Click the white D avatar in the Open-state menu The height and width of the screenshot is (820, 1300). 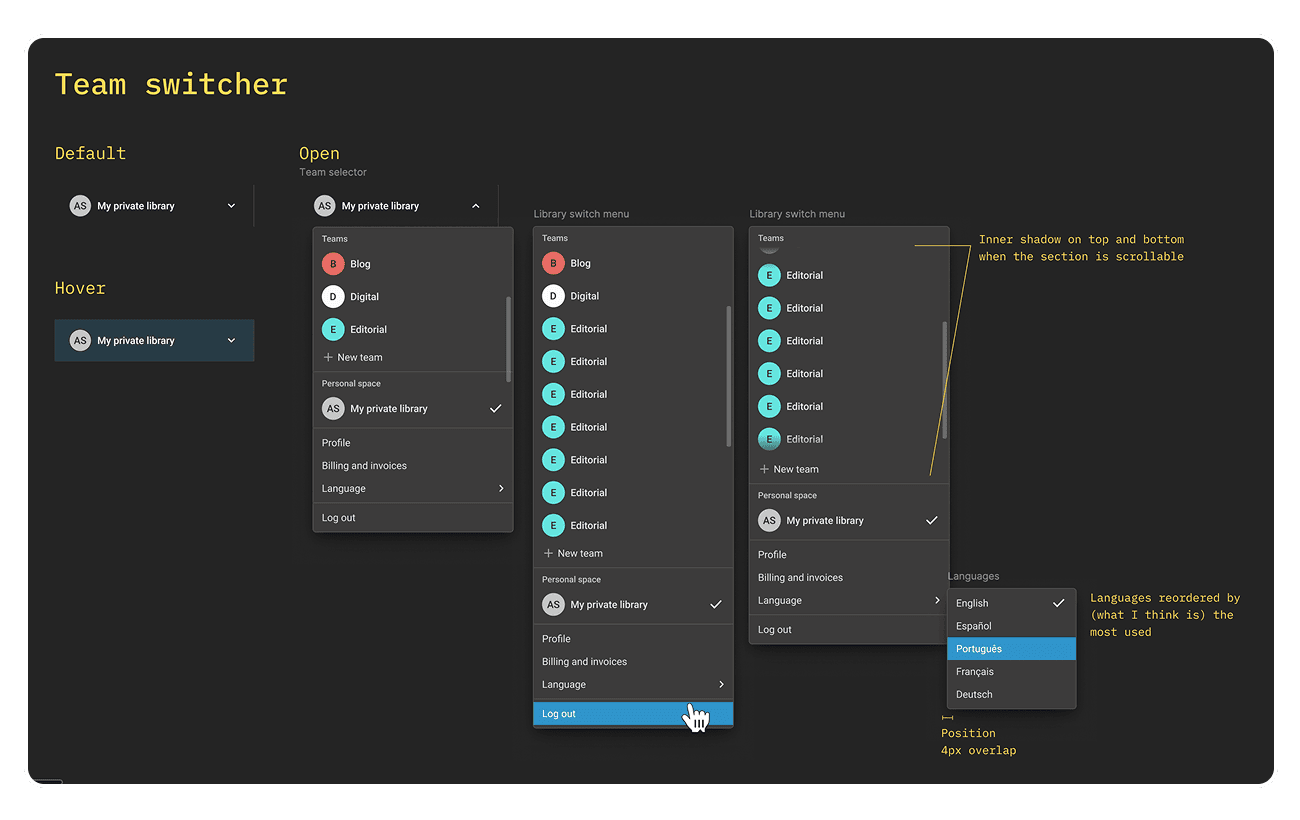pos(333,297)
